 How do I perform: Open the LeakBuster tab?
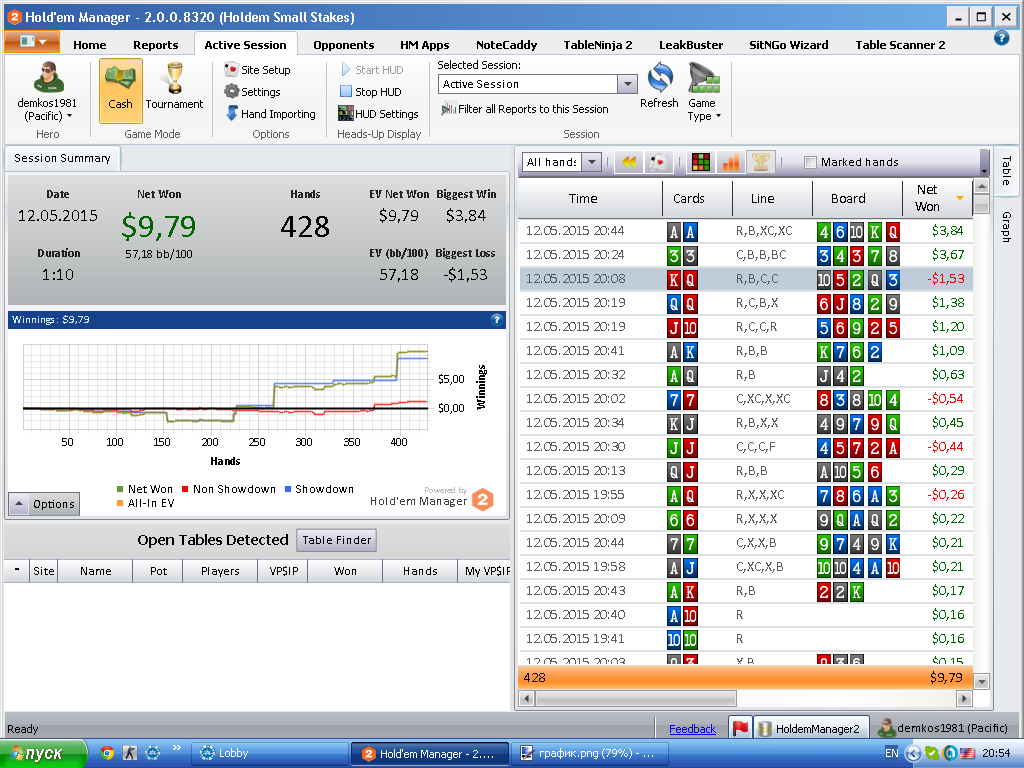(x=691, y=45)
